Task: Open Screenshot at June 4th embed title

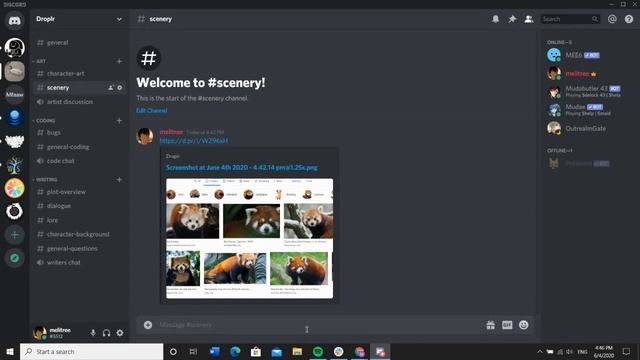Action: click(241, 168)
